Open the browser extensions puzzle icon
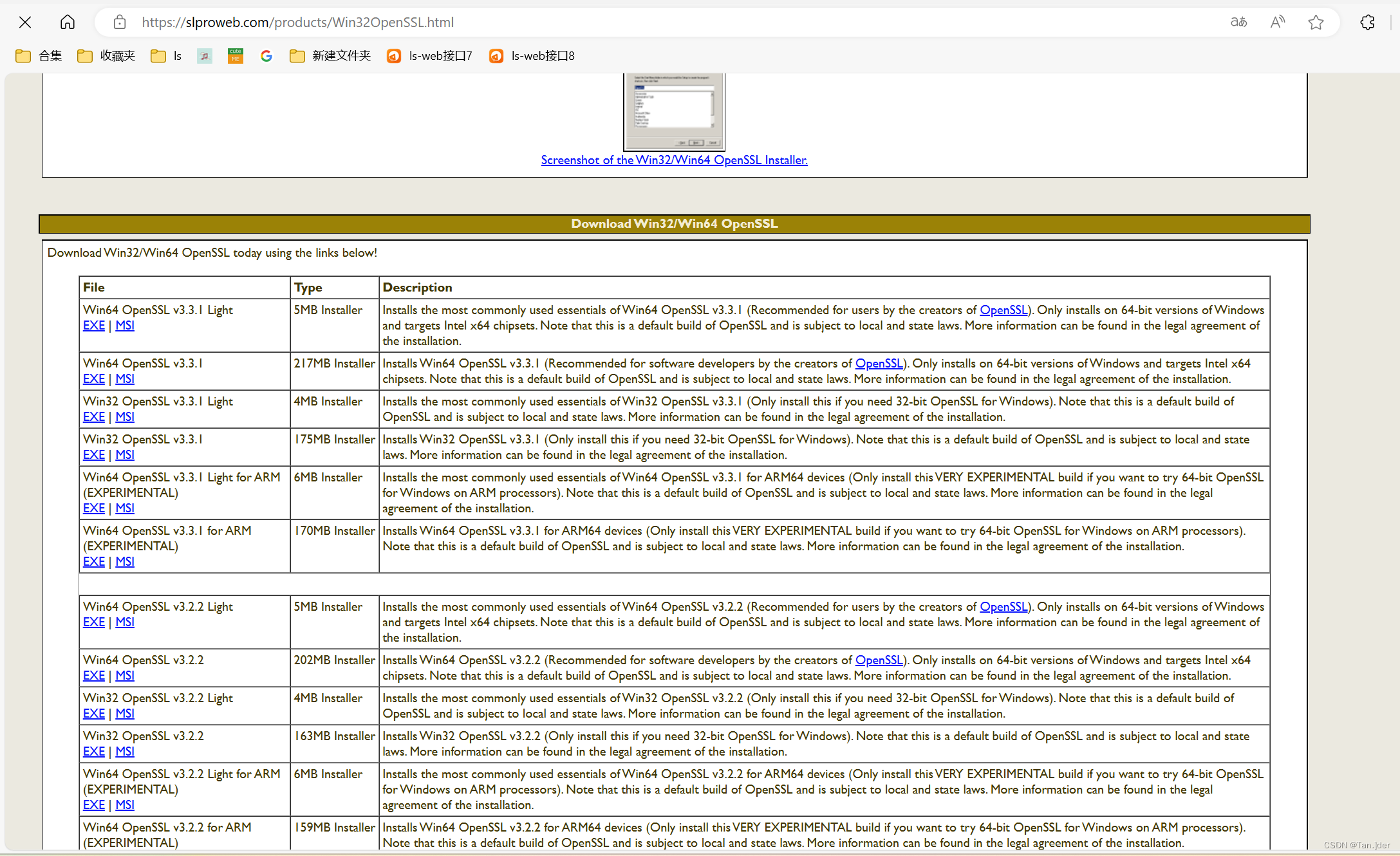1400x856 pixels. tap(1367, 23)
